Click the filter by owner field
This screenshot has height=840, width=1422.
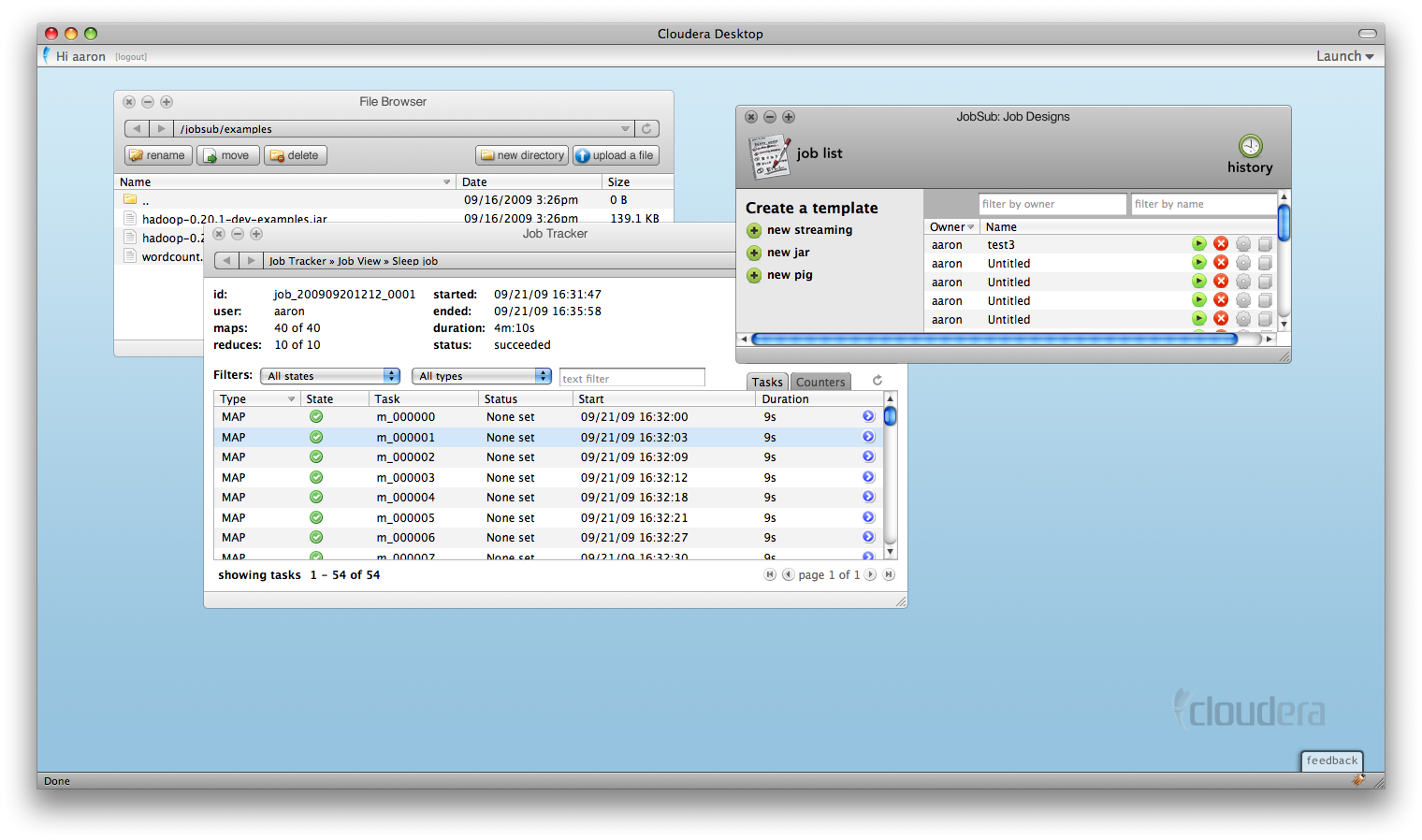point(1052,204)
